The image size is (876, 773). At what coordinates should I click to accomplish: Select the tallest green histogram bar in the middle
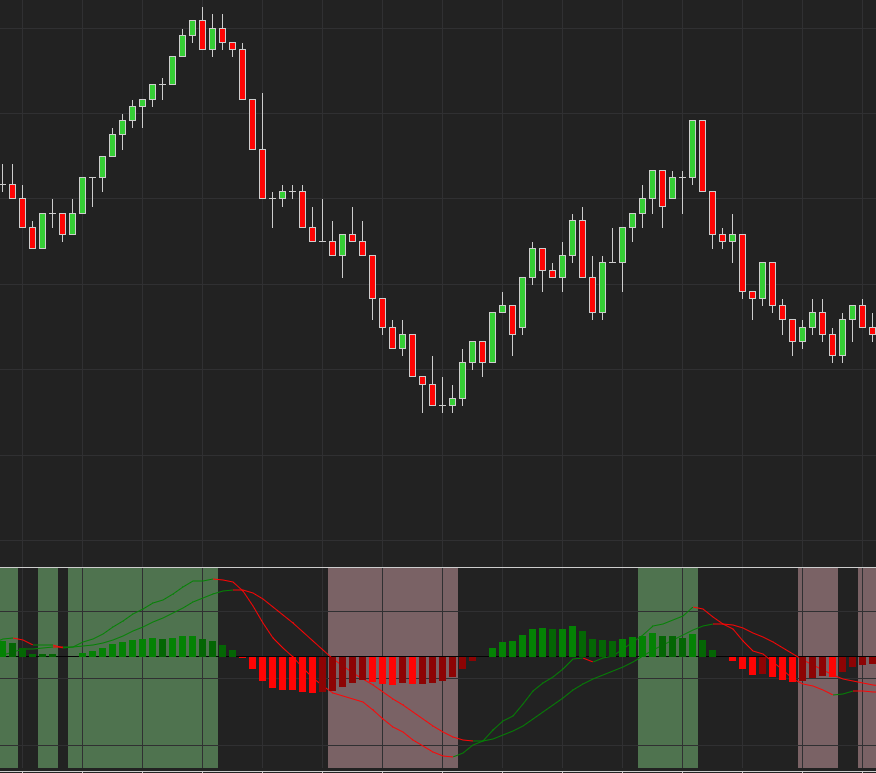(x=572, y=641)
